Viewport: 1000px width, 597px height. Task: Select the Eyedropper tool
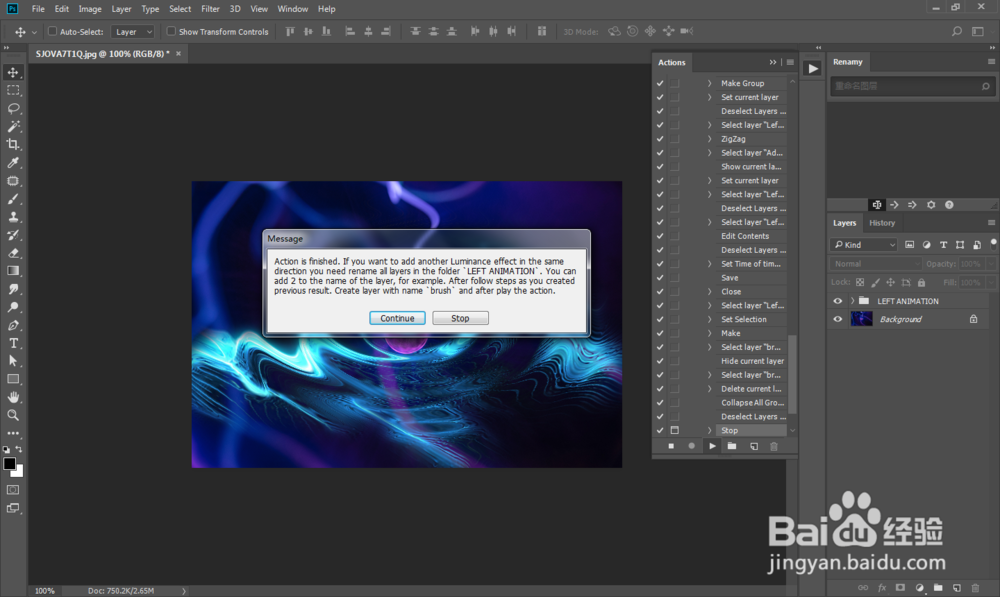[13, 163]
